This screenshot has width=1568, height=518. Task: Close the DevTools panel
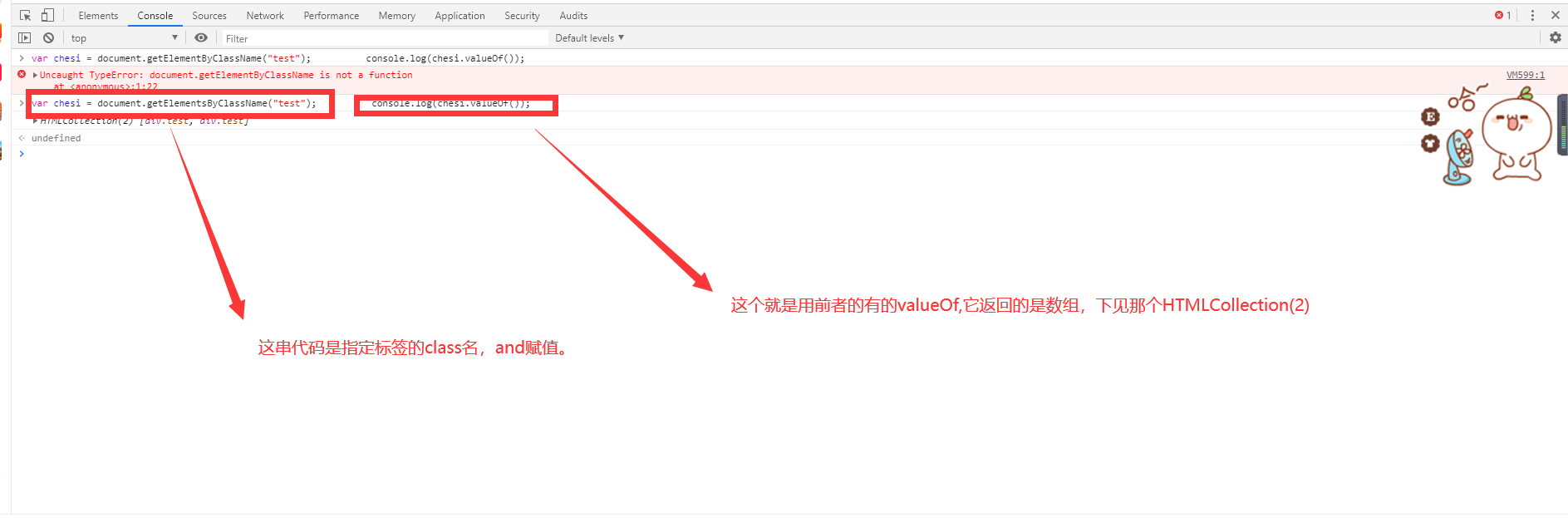1556,15
